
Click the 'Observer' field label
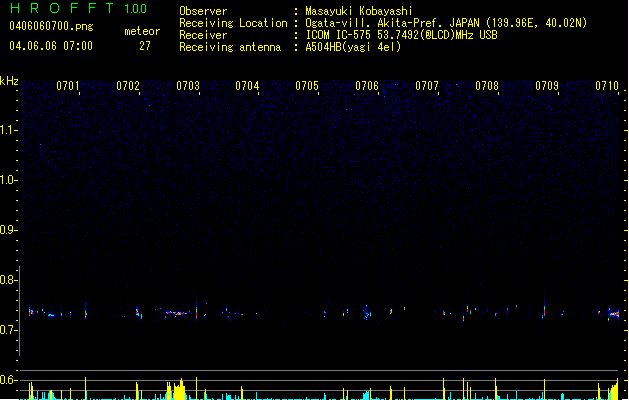point(203,11)
